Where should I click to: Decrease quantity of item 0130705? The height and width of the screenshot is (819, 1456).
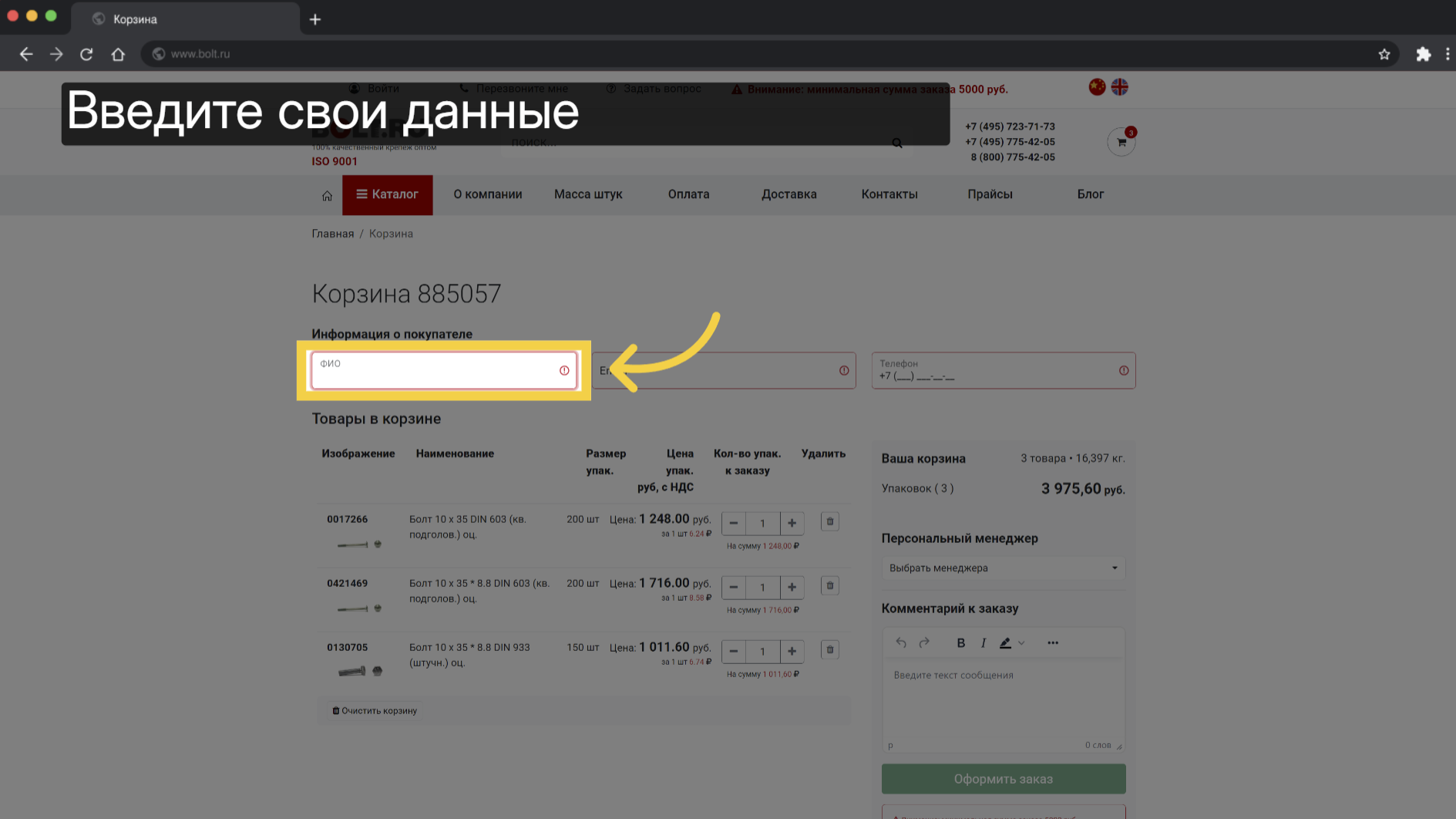tap(734, 651)
